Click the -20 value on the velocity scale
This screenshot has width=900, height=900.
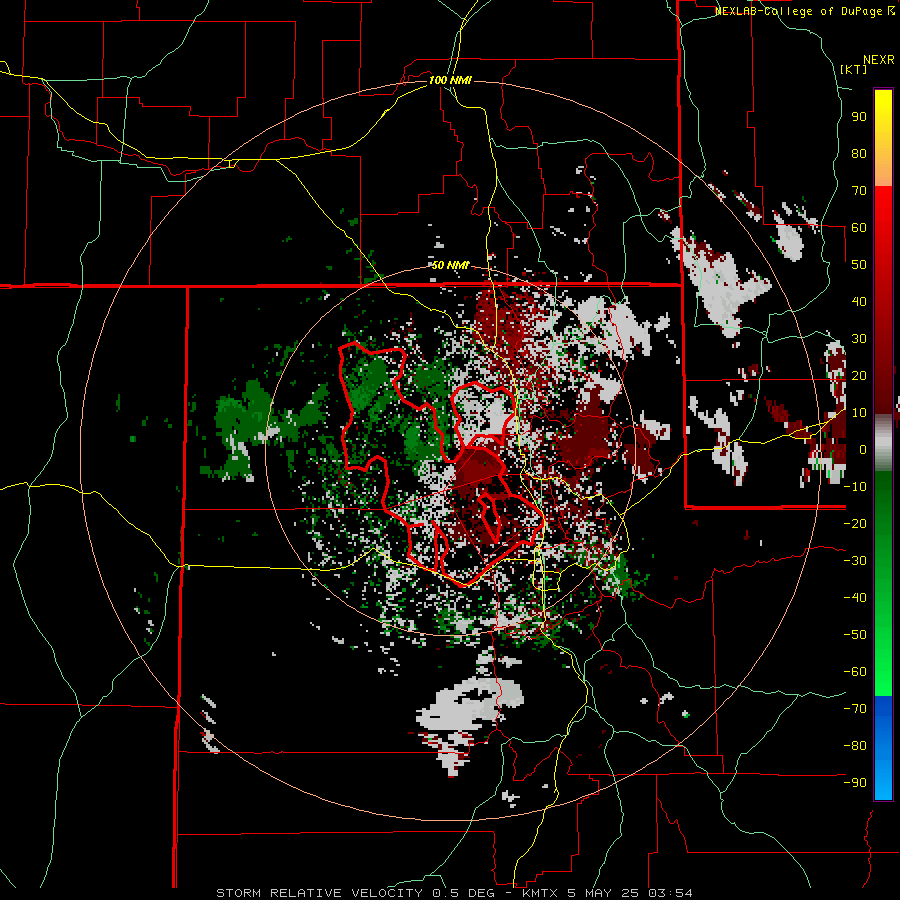point(856,523)
